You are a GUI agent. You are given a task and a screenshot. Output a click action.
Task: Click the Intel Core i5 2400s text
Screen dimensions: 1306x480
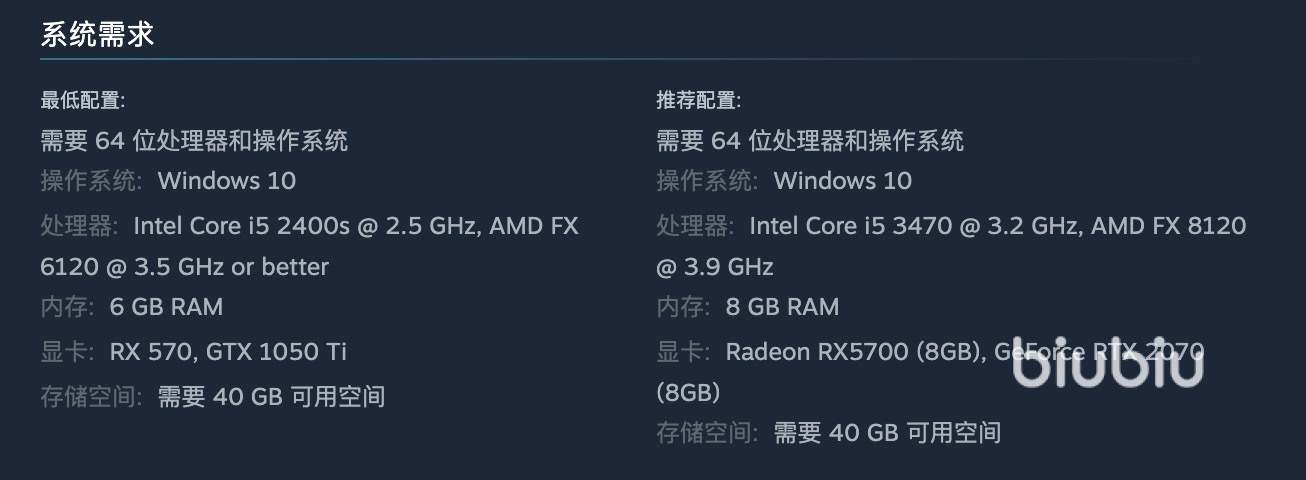242,225
